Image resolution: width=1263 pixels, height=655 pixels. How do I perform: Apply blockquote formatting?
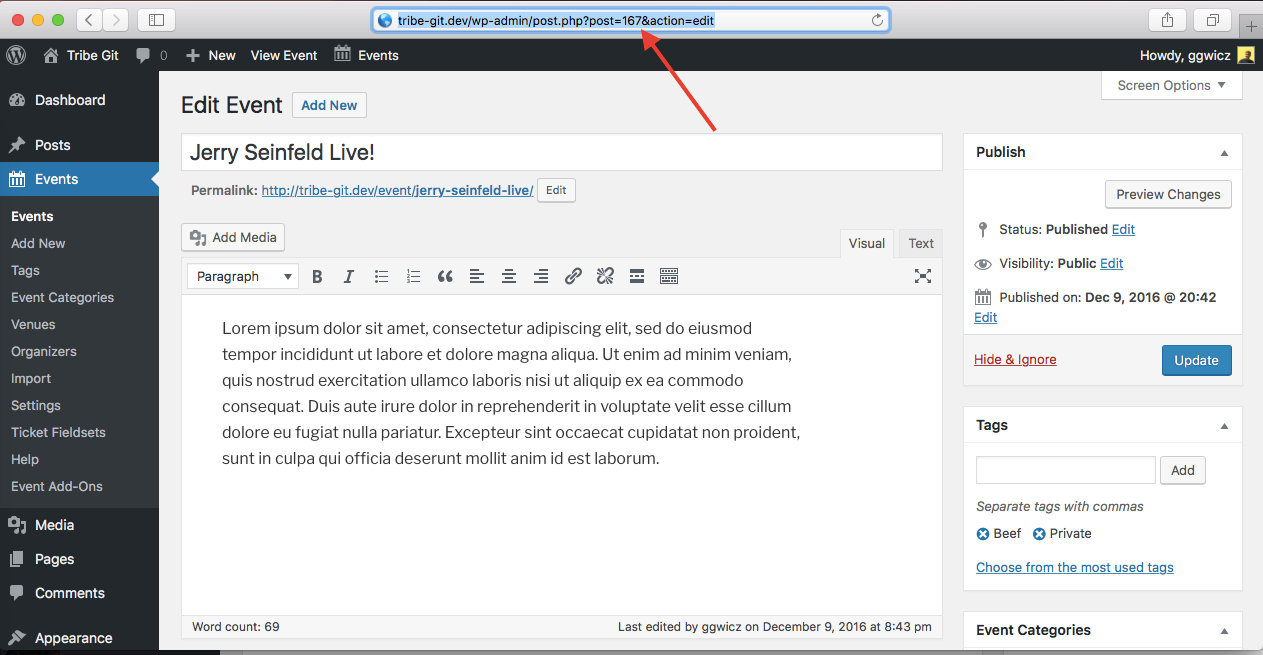(445, 277)
